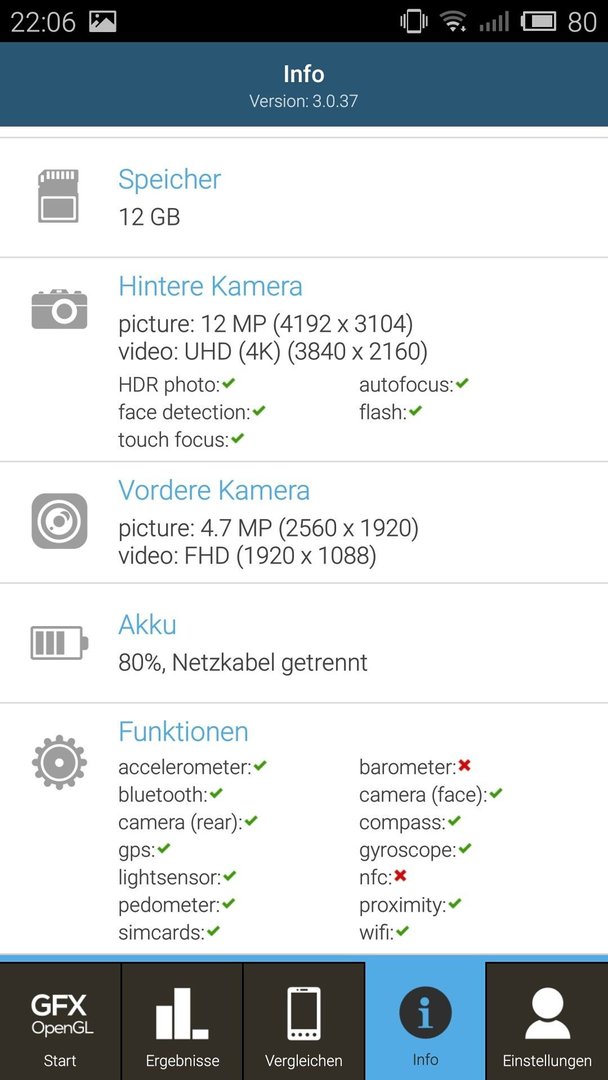The height and width of the screenshot is (1080, 608).
Task: Tap the front camera lens icon
Action: (x=59, y=521)
